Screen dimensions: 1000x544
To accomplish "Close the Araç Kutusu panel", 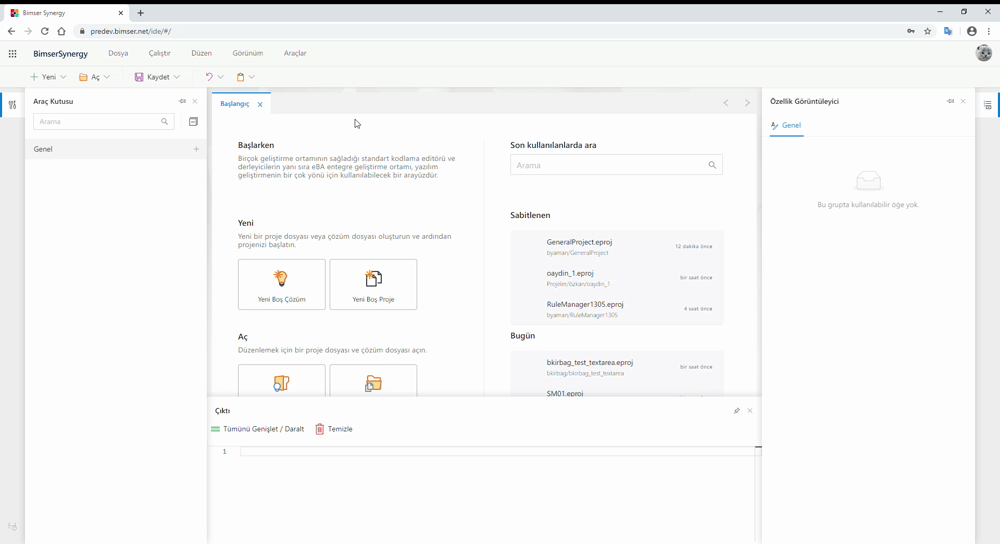I will coord(195,101).
